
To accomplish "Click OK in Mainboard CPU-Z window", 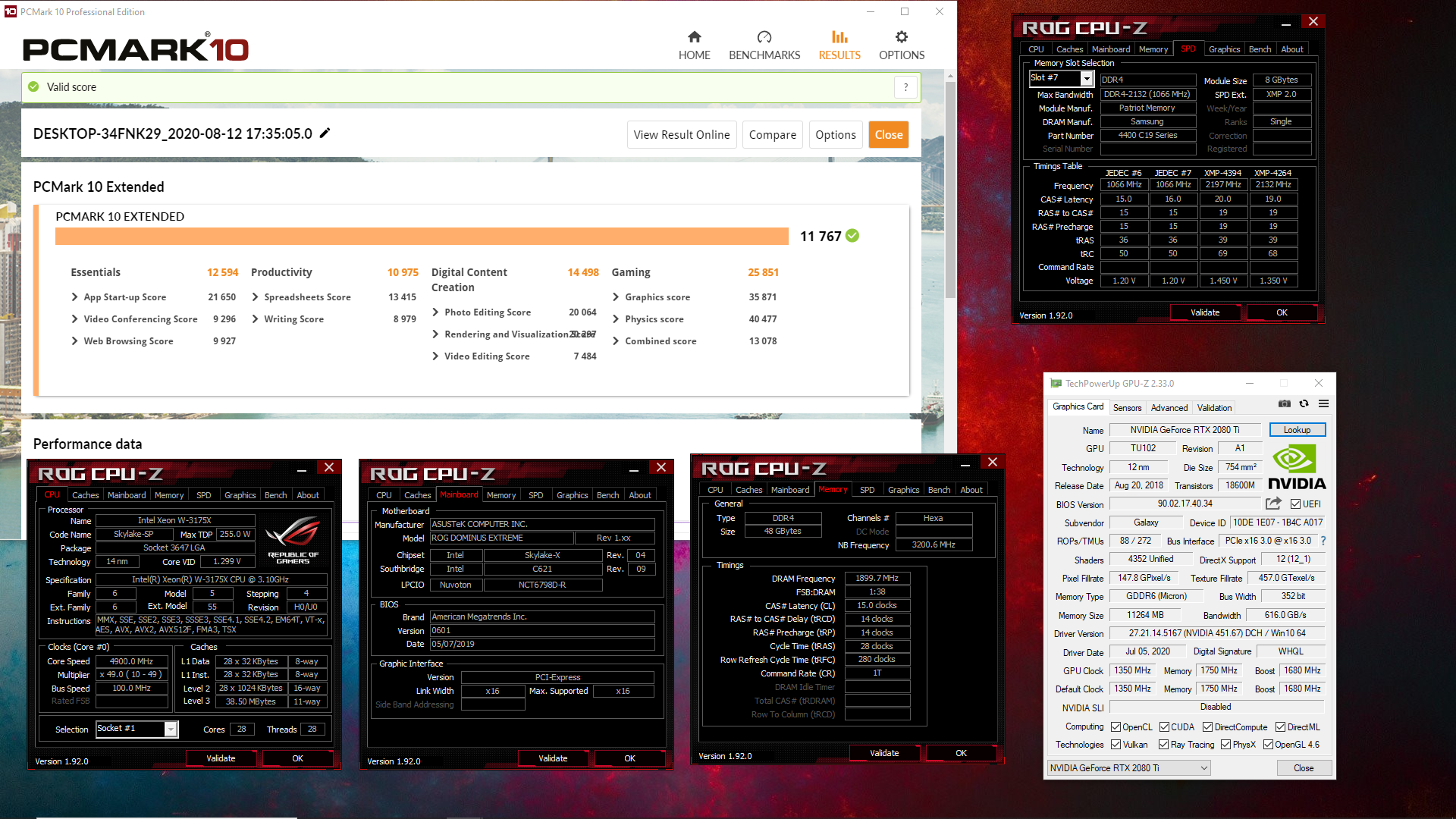I will [629, 758].
